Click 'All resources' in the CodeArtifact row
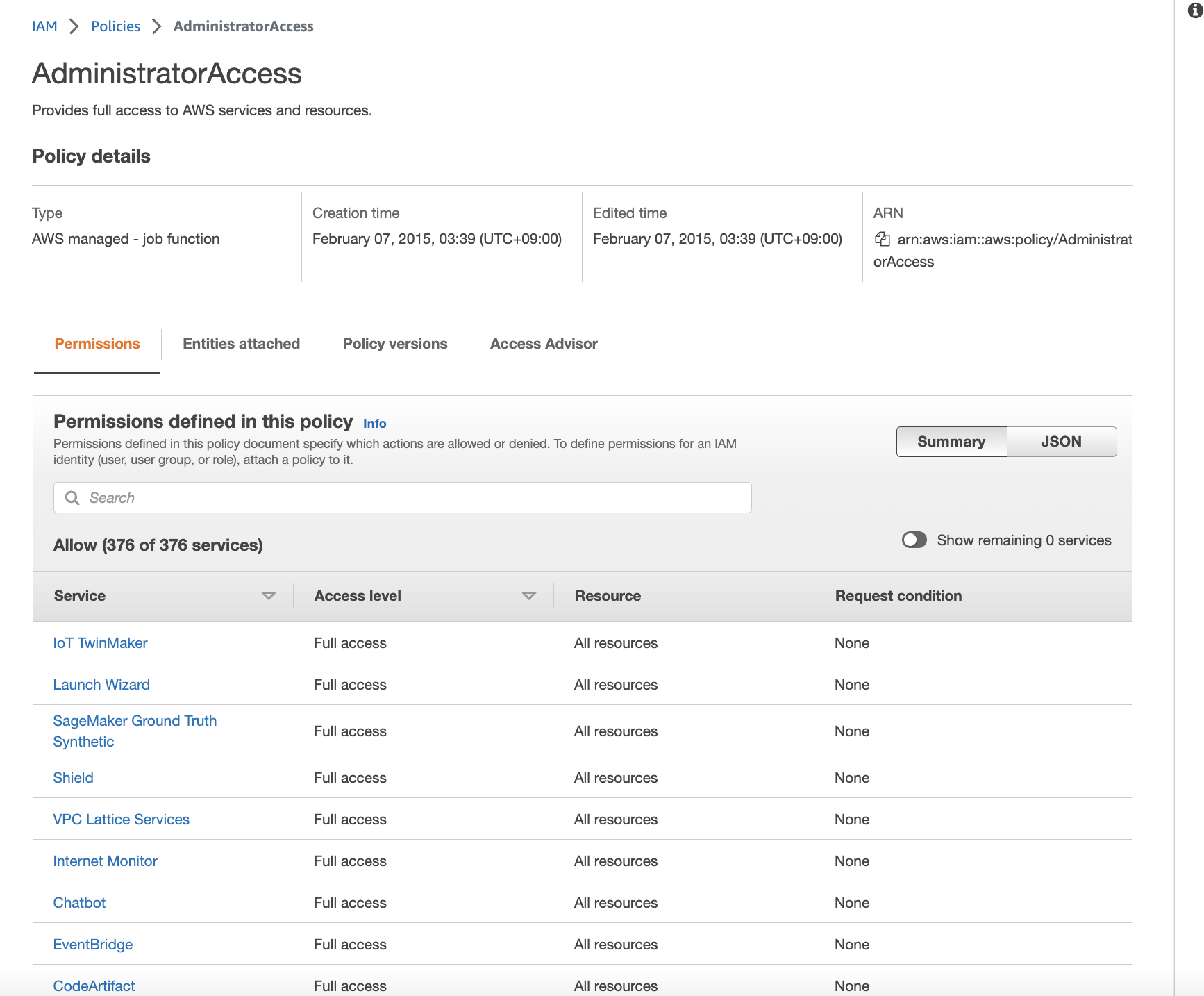The width and height of the screenshot is (1204, 996). pos(616,986)
